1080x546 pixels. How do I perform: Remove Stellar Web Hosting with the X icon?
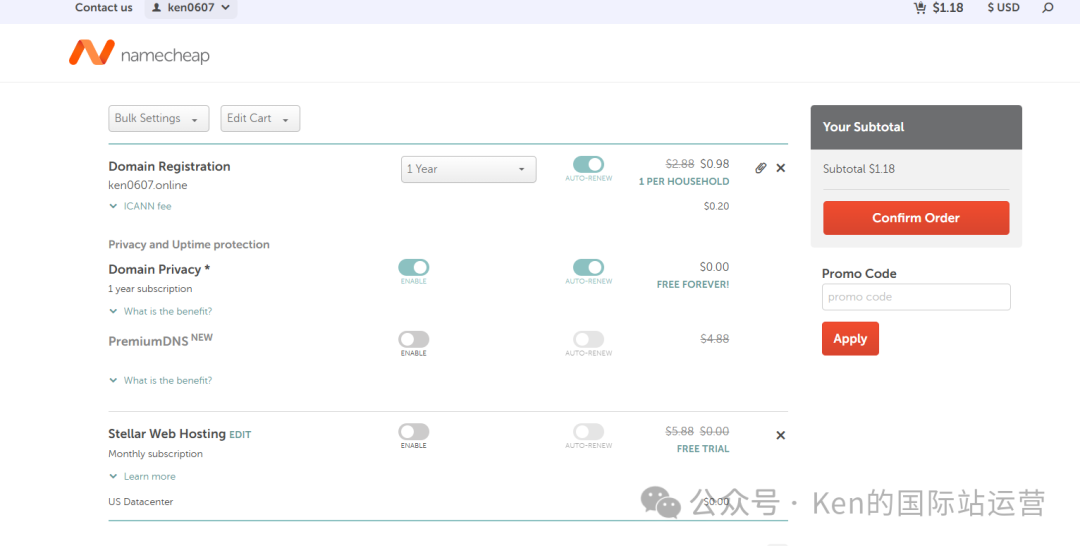[x=780, y=435]
